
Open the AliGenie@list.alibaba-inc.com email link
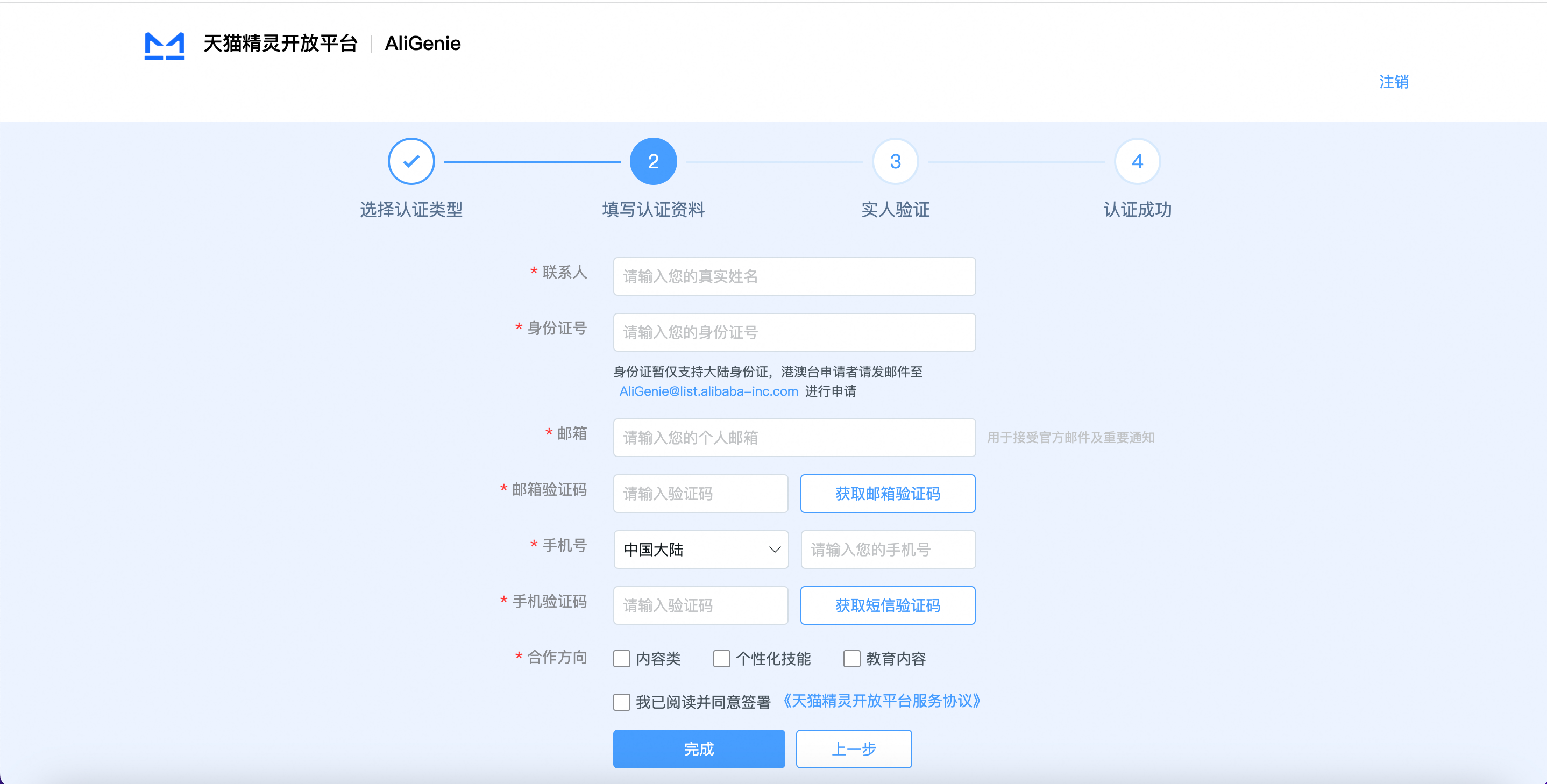[x=708, y=391]
